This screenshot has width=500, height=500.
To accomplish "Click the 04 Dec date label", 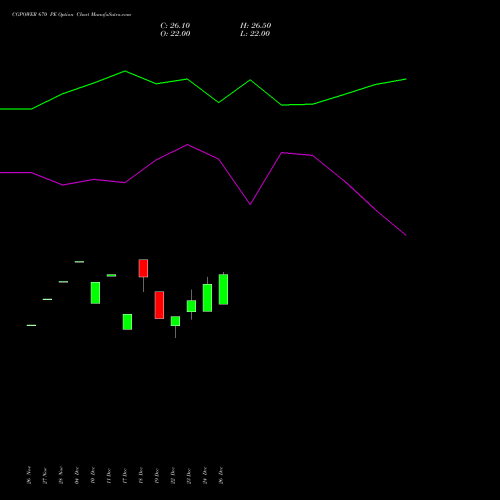I will point(77,475).
